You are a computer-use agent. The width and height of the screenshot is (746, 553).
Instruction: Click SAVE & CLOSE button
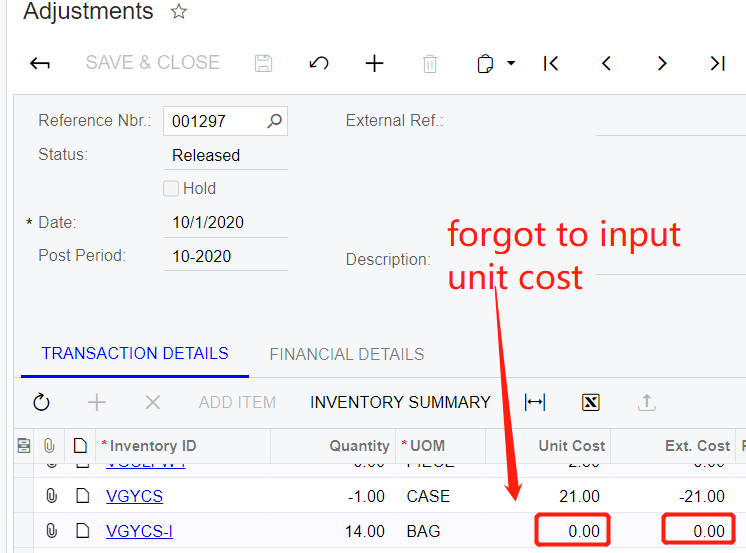tap(153, 62)
